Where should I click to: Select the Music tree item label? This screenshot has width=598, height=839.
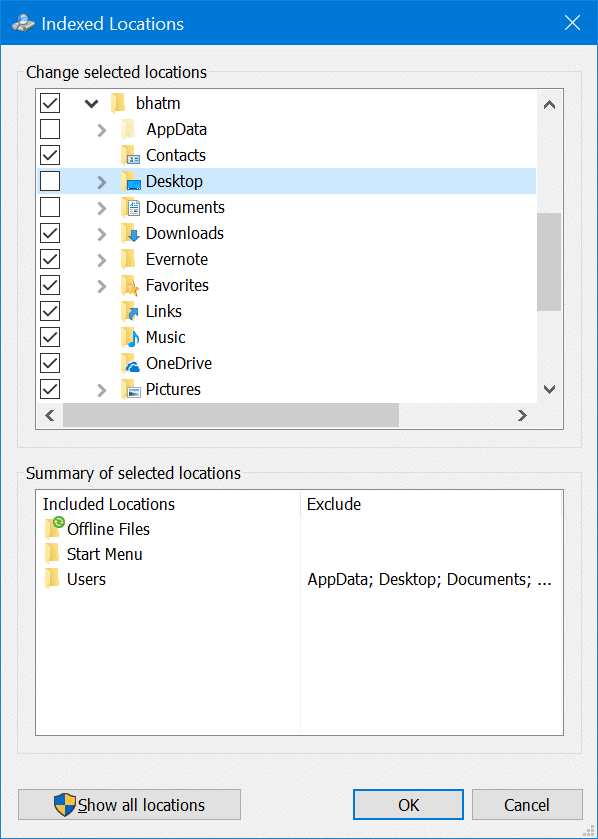(x=165, y=338)
